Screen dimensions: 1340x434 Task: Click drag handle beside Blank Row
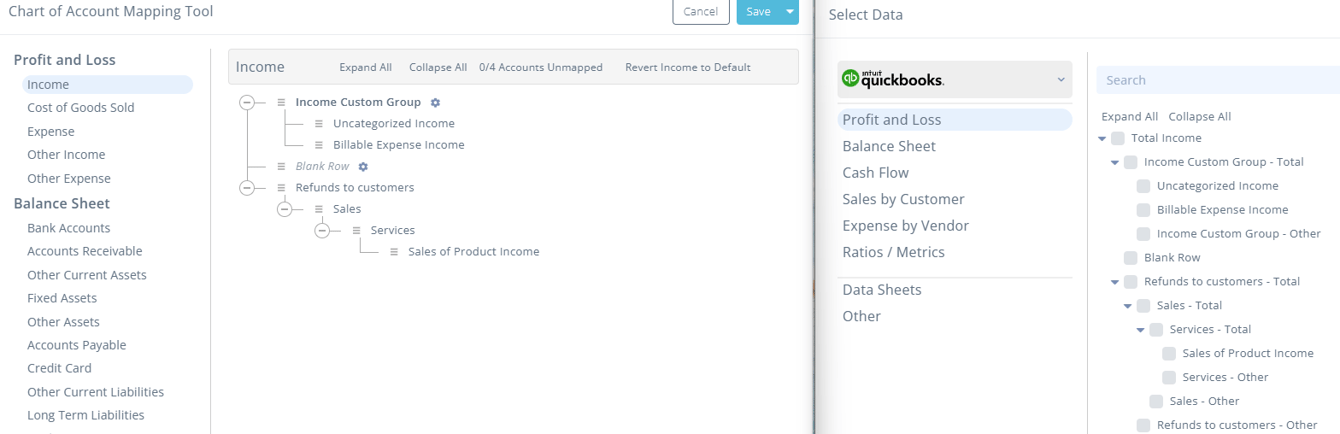(282, 166)
